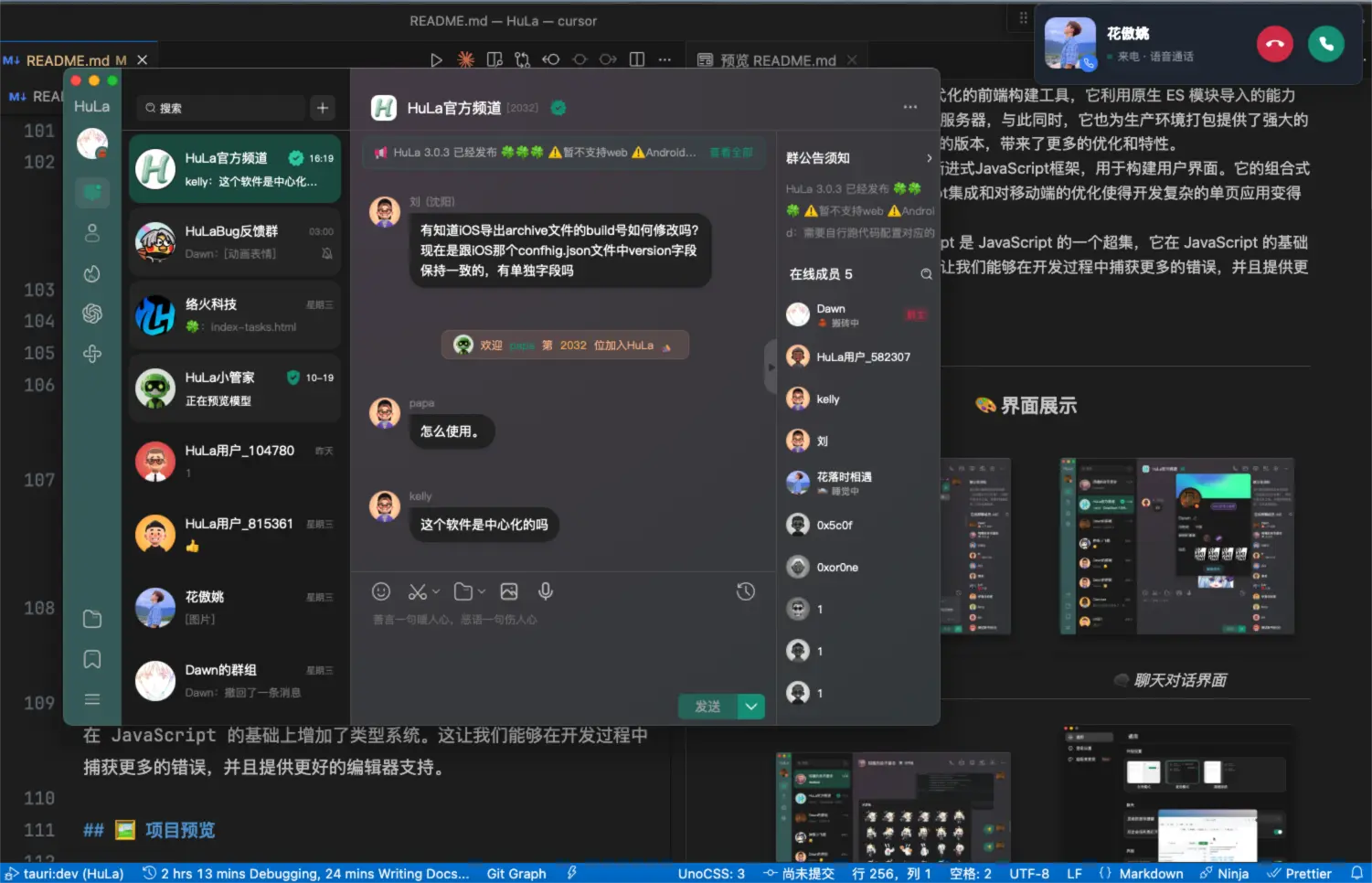Open the ChatGPT icon in the HuLa sidebar
The image size is (1372, 883).
(91, 314)
